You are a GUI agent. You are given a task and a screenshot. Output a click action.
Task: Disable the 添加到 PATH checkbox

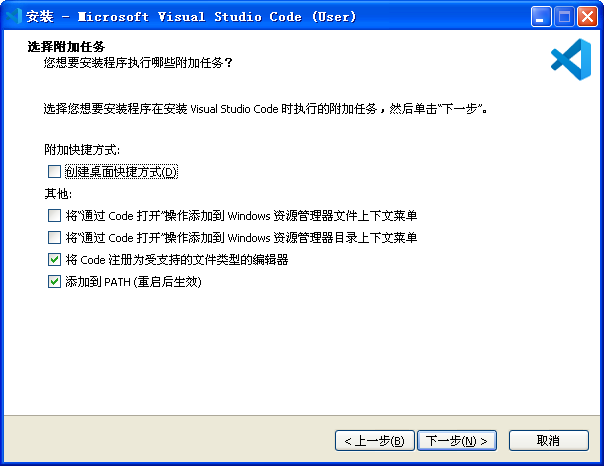point(54,283)
